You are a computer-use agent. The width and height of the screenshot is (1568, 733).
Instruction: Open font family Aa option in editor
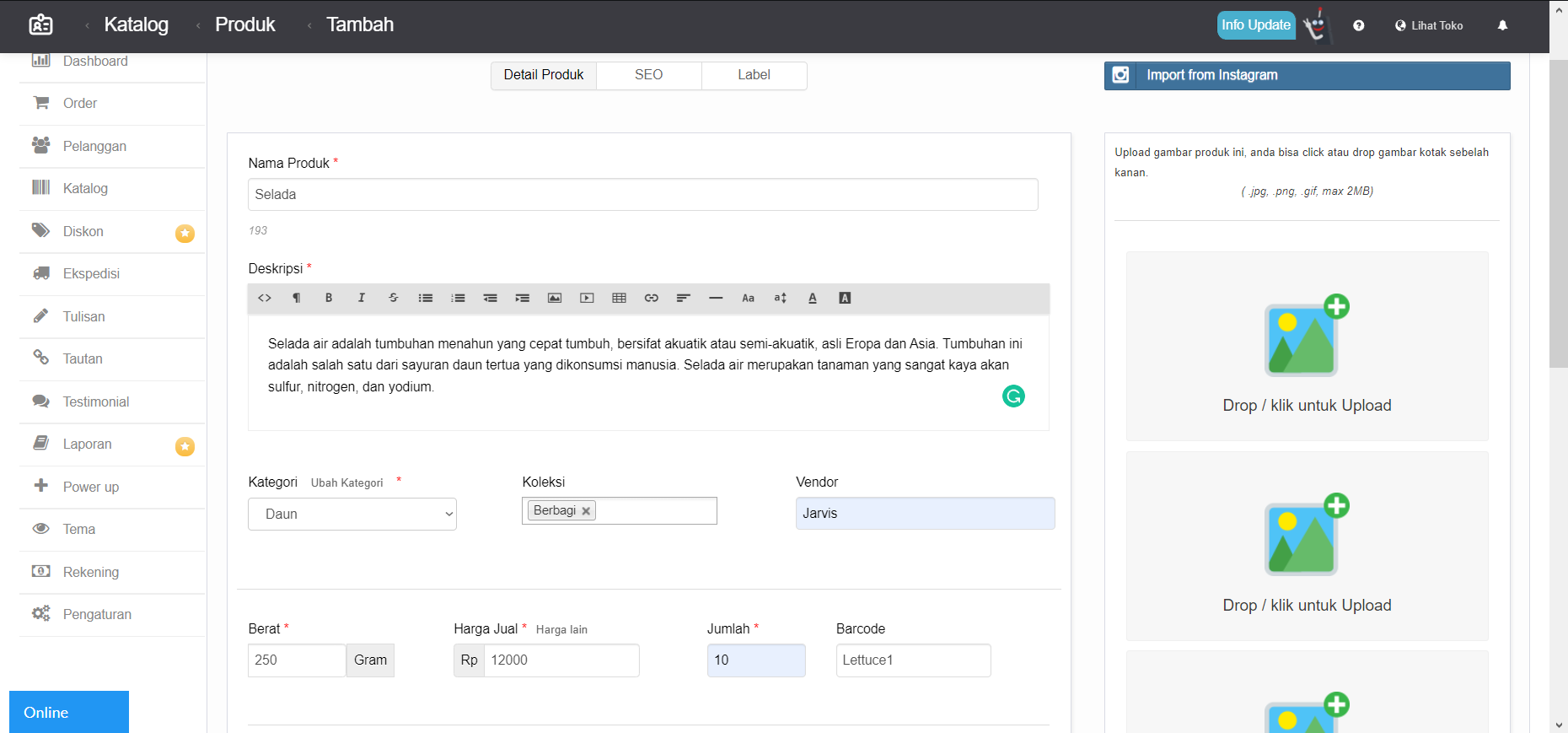click(x=748, y=298)
